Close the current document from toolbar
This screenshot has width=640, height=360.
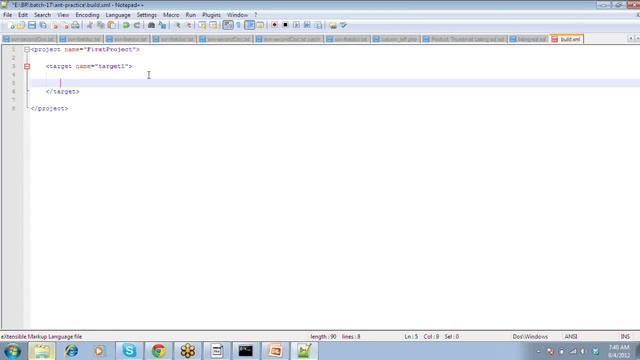(55, 25)
